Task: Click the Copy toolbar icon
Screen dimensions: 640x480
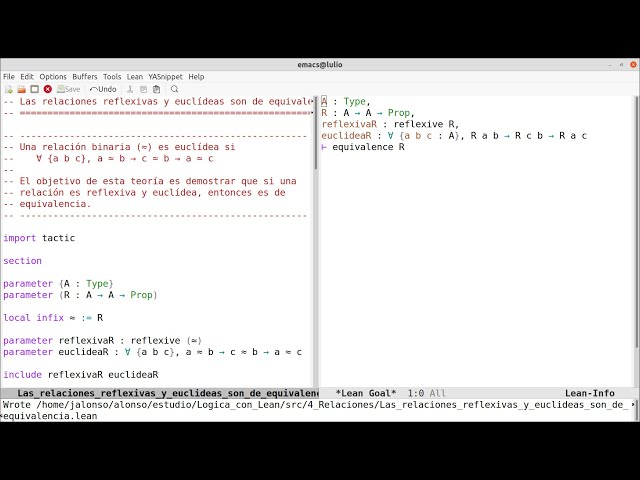Action: (x=143, y=89)
